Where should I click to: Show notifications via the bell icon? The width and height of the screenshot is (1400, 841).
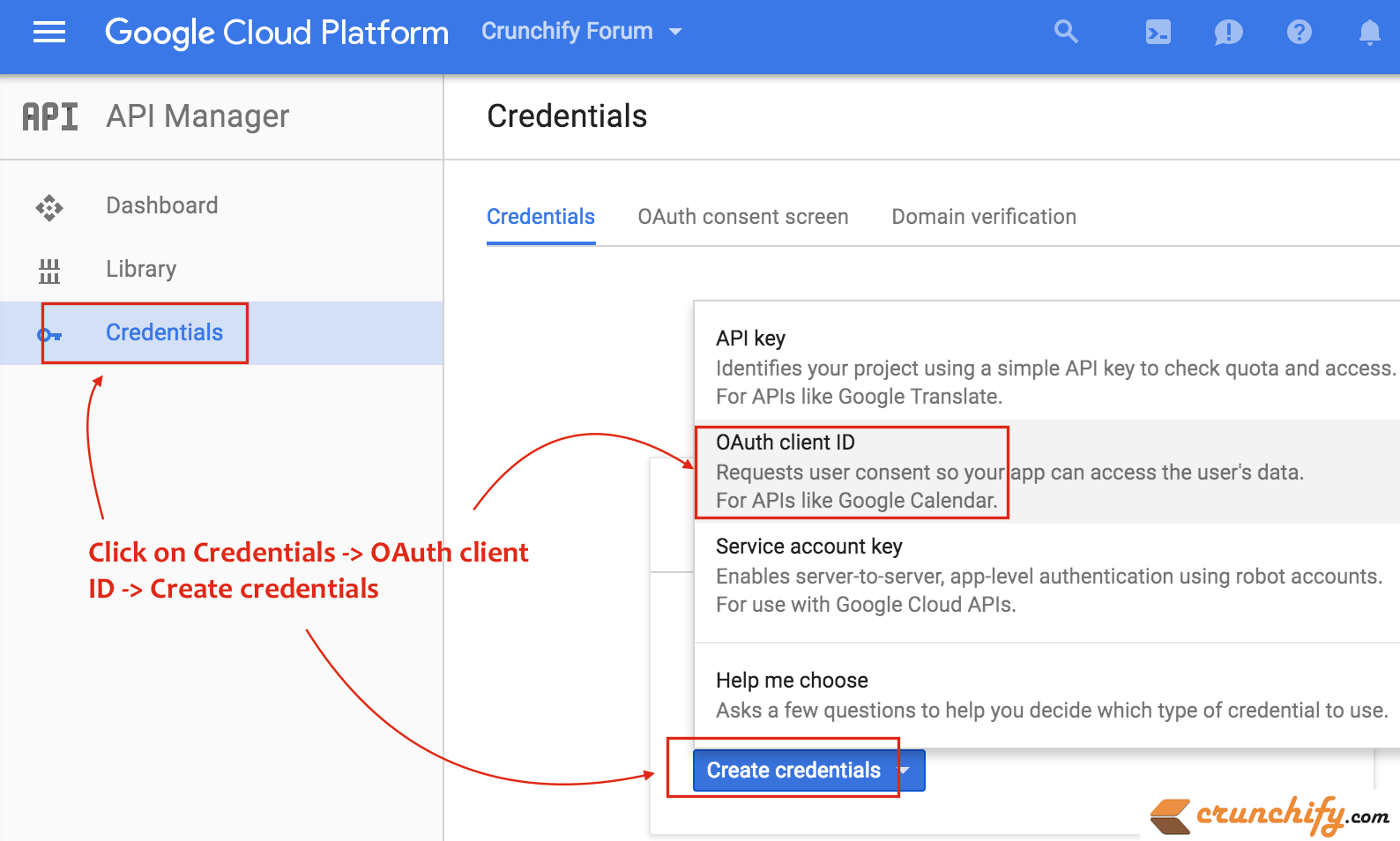pyautogui.click(x=1369, y=33)
